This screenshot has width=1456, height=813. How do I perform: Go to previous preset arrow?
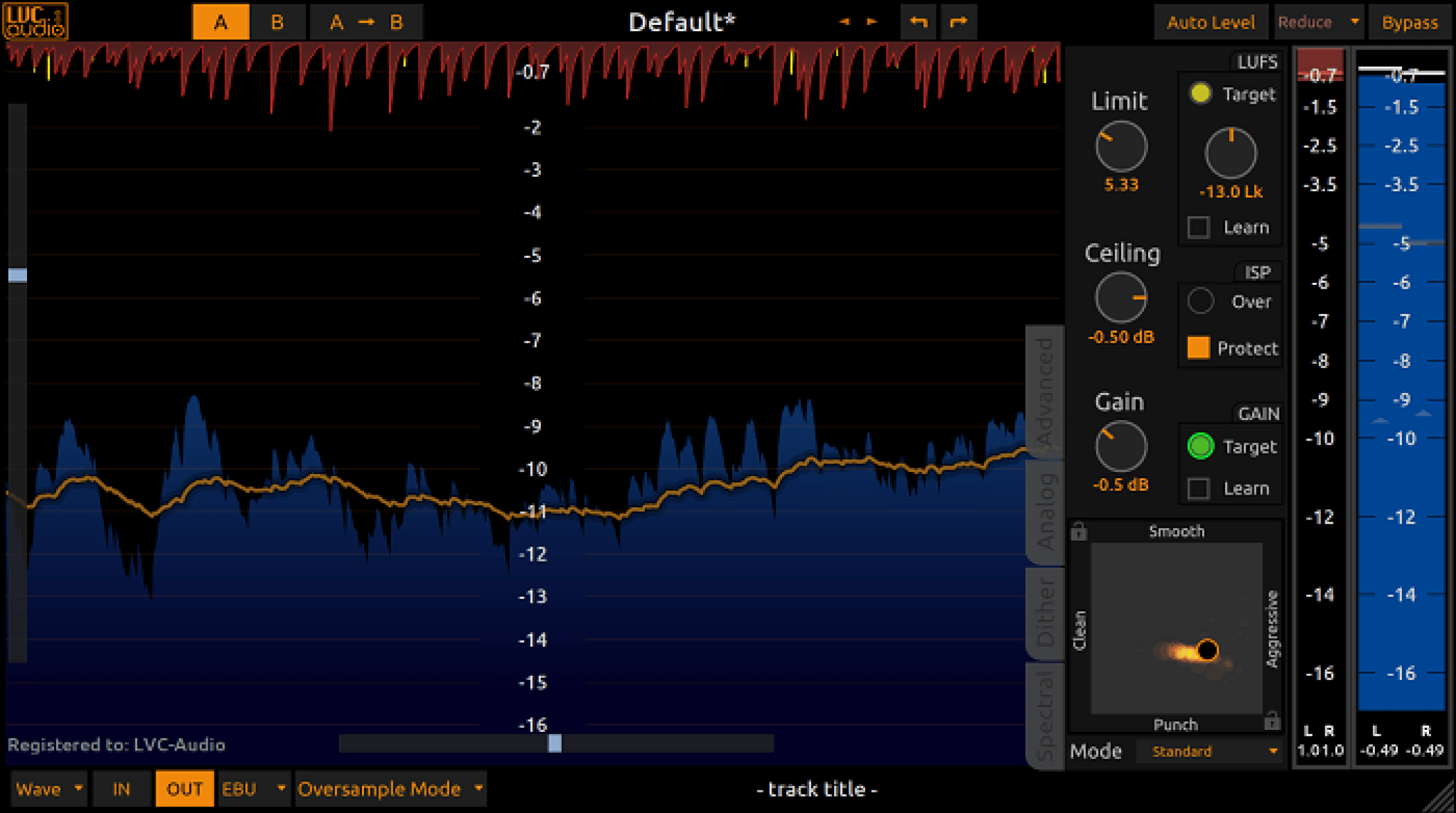click(844, 22)
